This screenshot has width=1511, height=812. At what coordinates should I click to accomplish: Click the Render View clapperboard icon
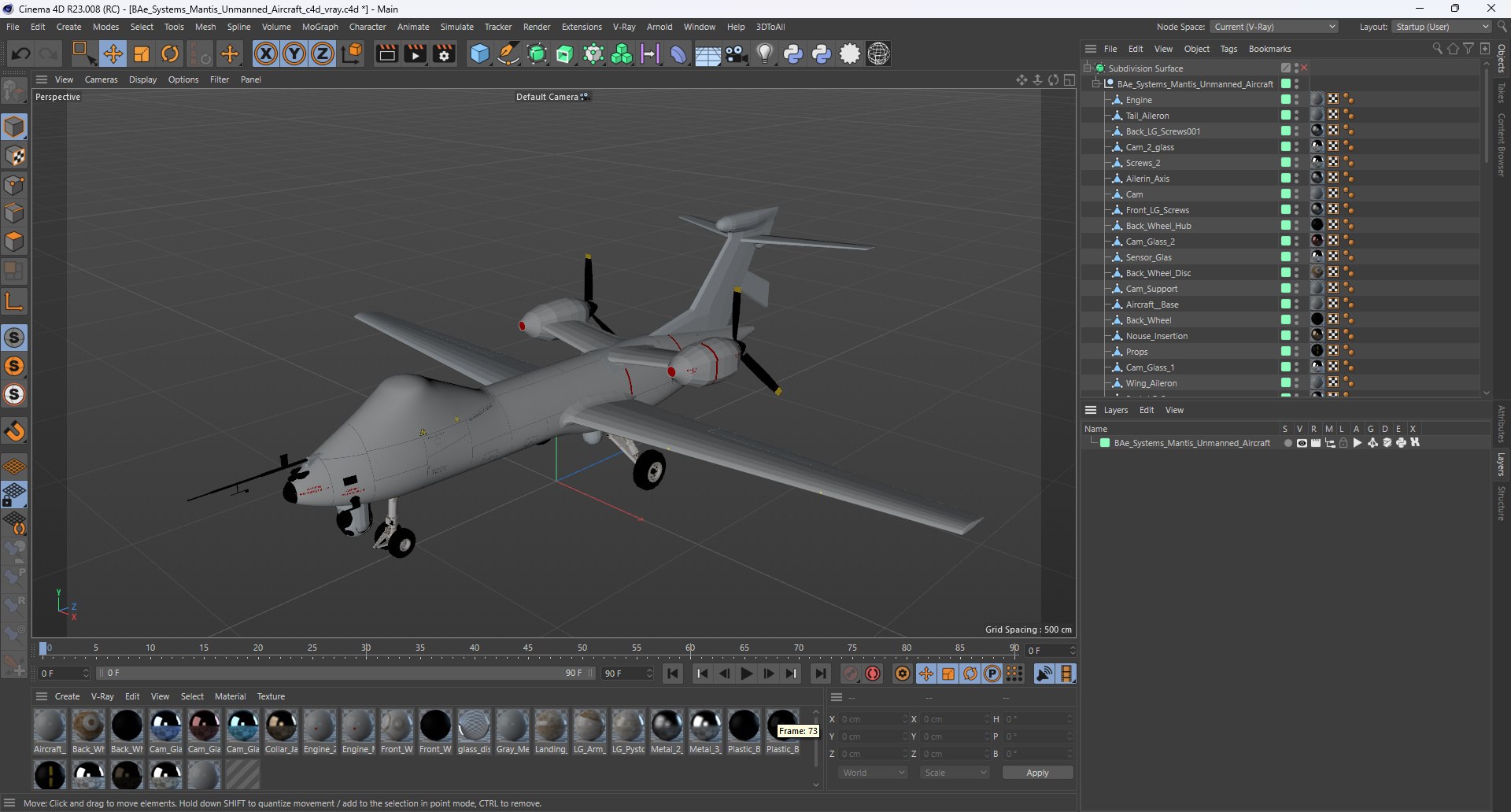point(386,54)
